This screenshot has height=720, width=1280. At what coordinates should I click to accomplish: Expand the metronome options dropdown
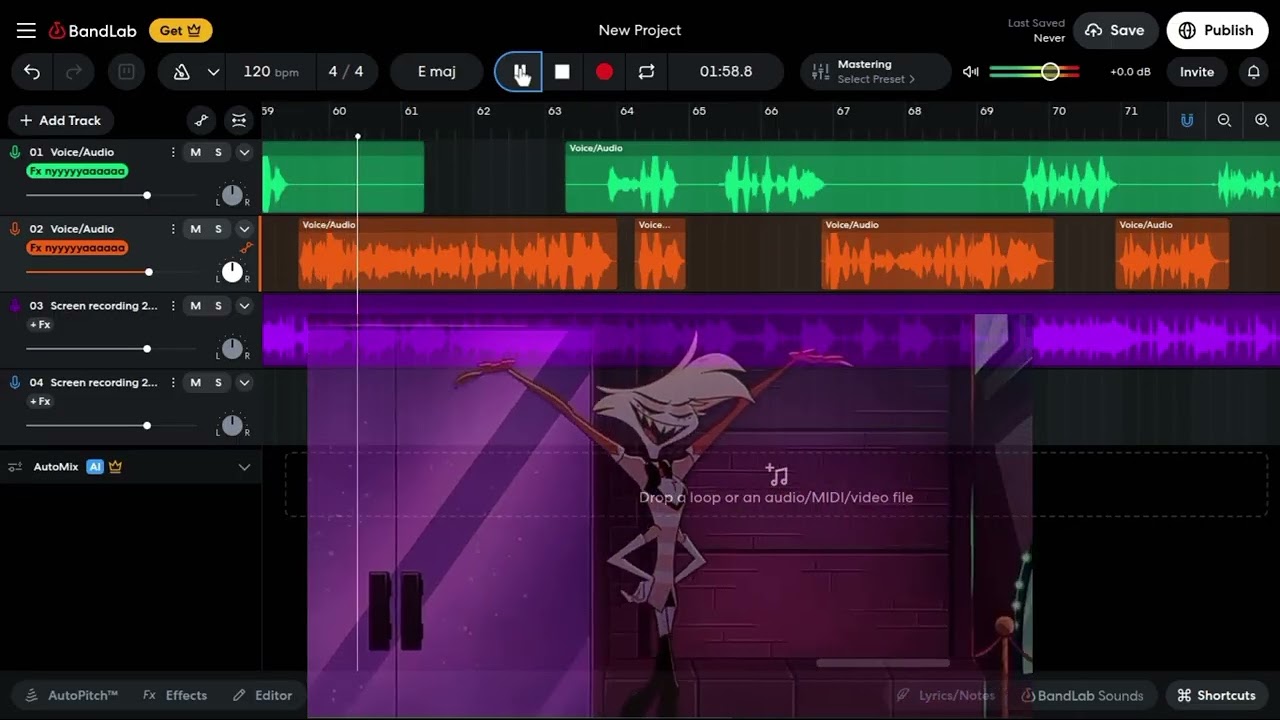(x=213, y=72)
